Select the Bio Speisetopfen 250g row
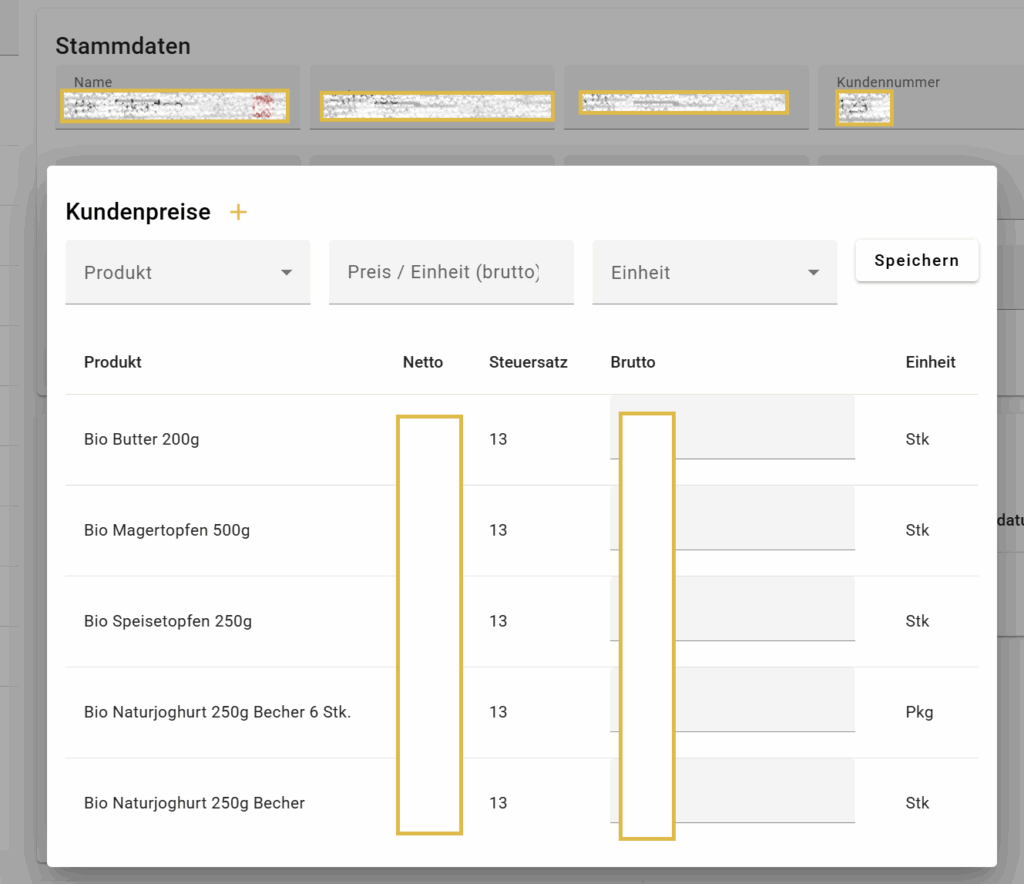This screenshot has height=884, width=1024. point(168,621)
